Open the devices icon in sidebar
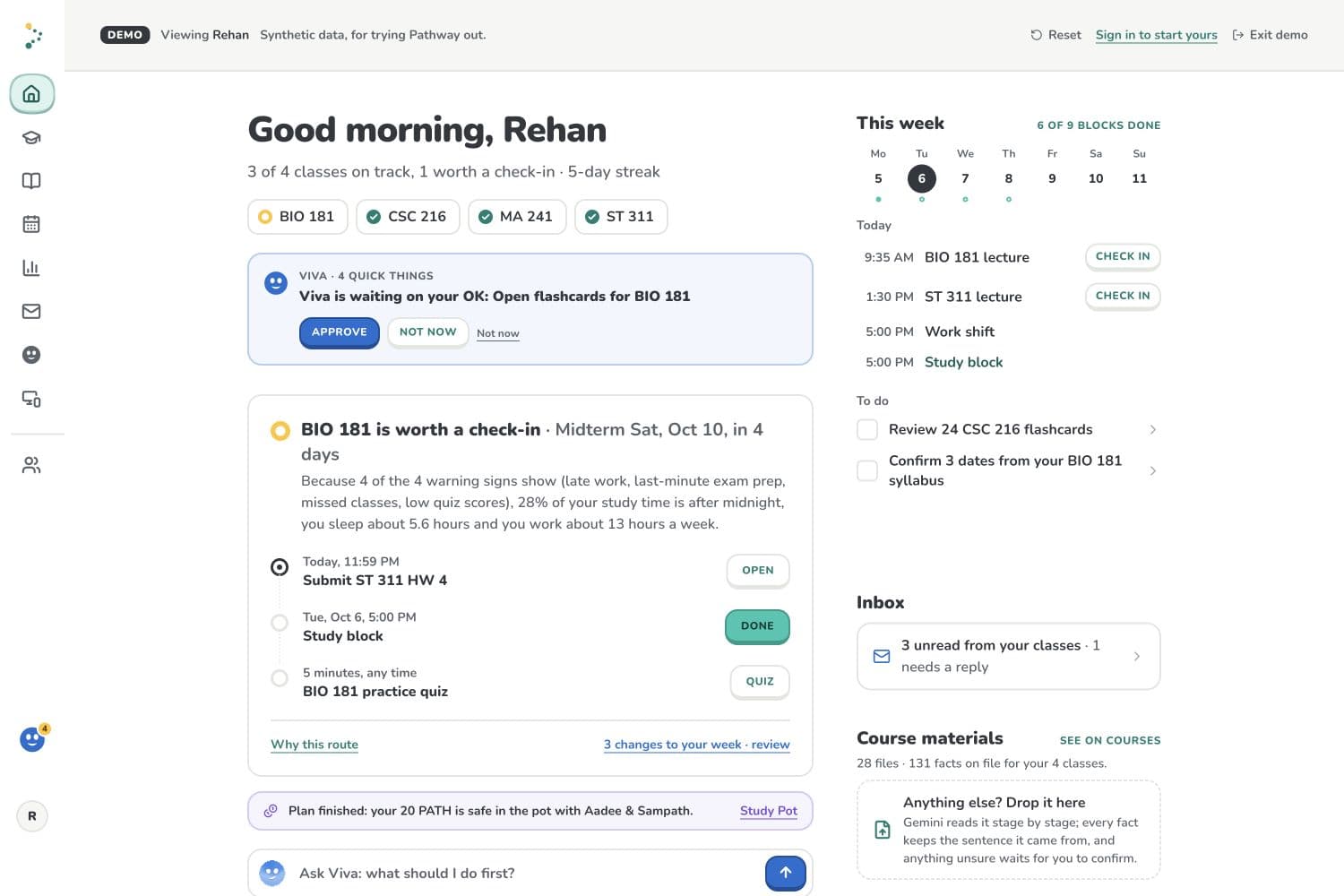This screenshot has width=1344, height=896. pyautogui.click(x=31, y=399)
